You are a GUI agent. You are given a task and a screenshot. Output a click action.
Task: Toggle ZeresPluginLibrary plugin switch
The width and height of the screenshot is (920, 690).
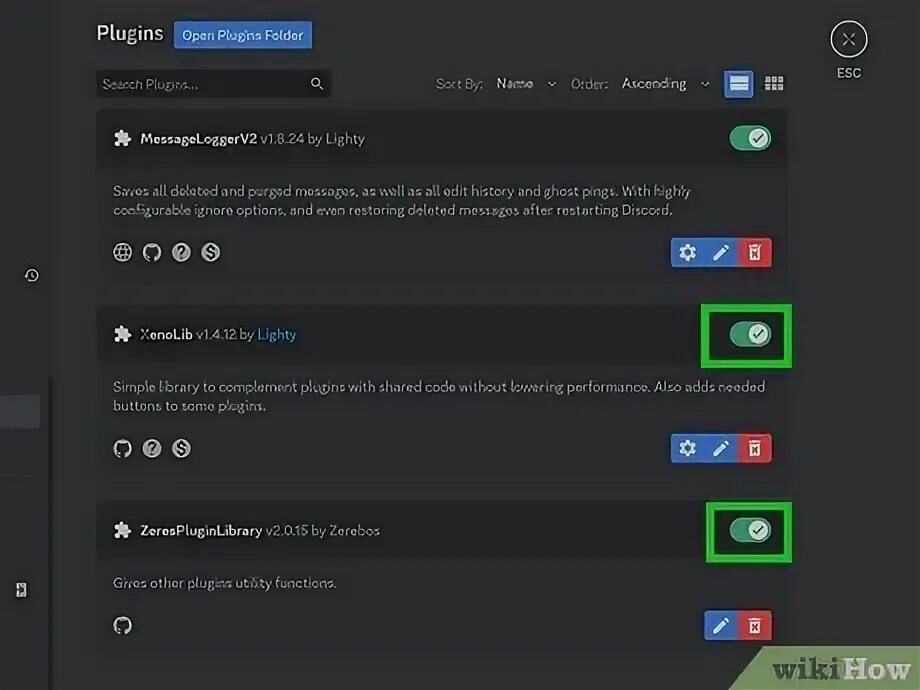click(750, 530)
